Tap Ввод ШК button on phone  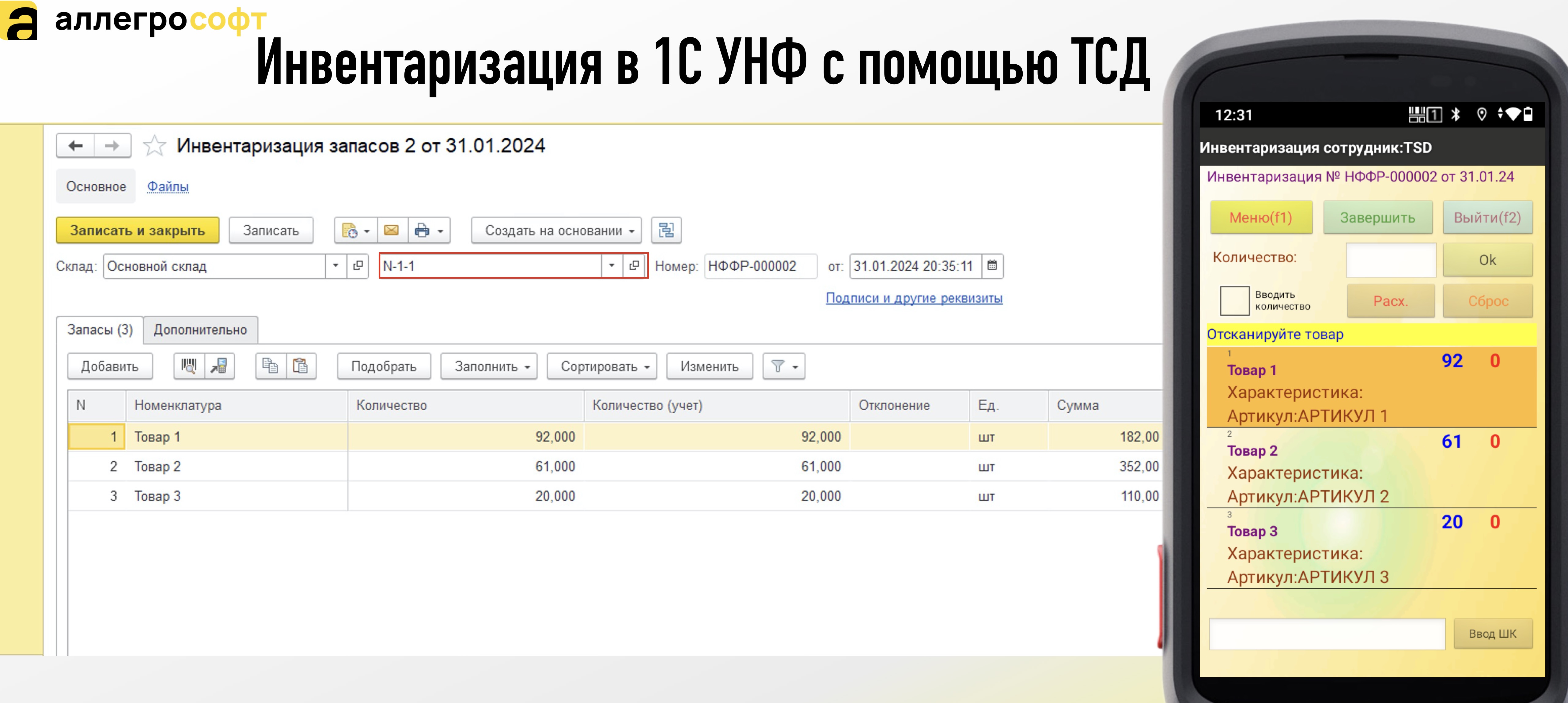(x=1493, y=634)
